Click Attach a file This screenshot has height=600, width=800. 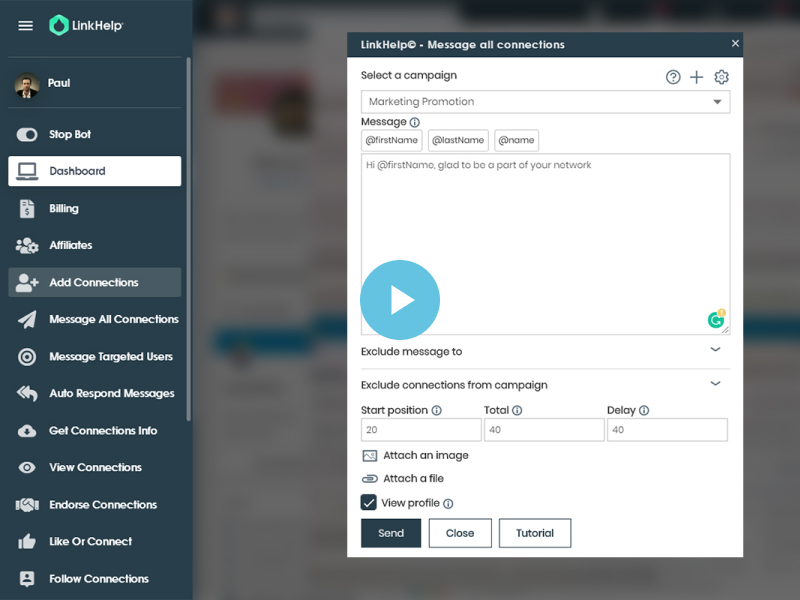(x=403, y=479)
